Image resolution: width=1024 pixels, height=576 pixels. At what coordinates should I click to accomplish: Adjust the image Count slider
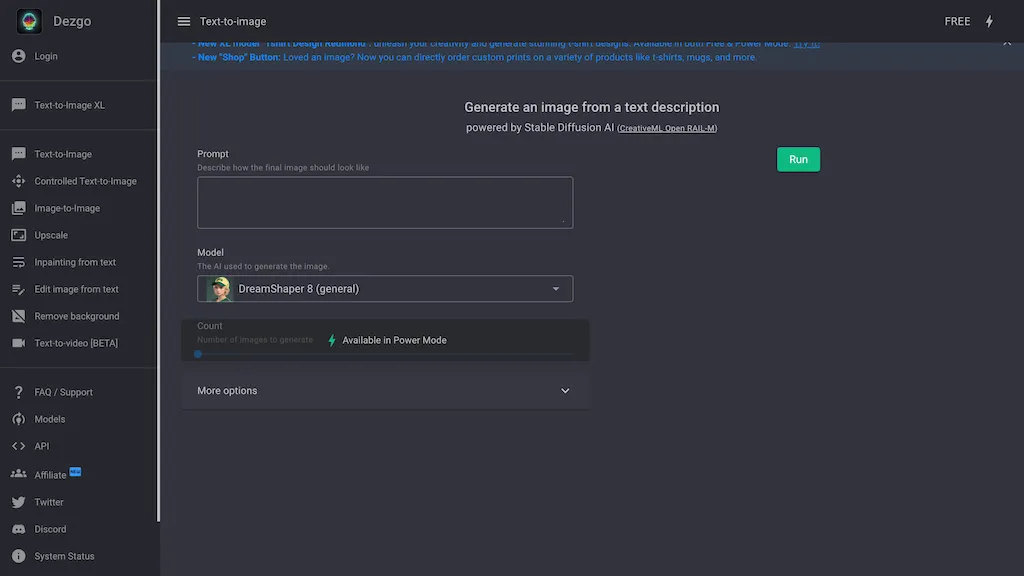click(198, 354)
